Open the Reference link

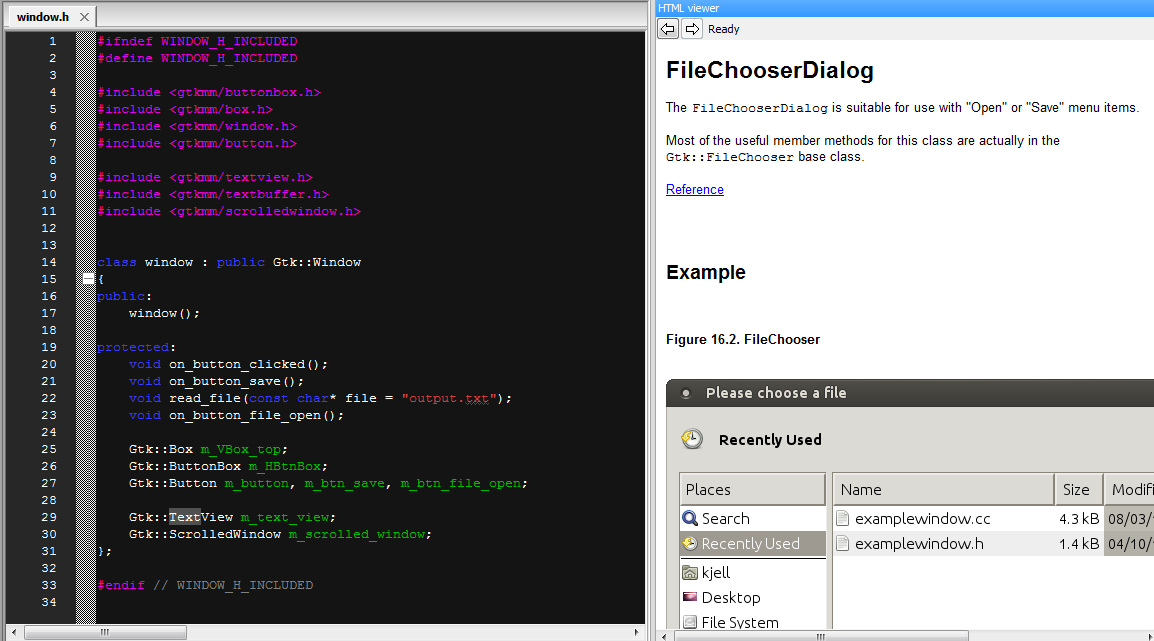click(x=695, y=189)
